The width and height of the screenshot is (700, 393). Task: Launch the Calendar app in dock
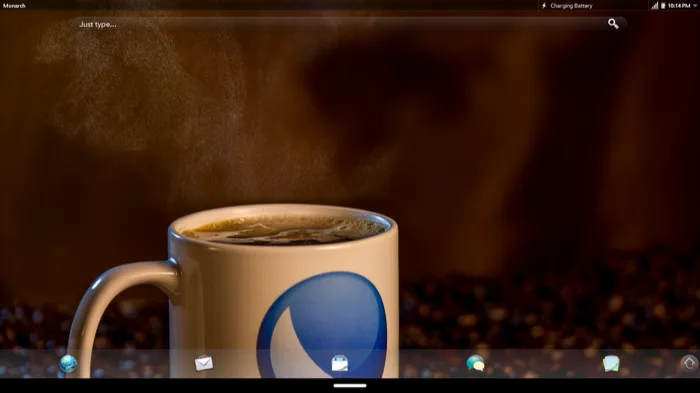point(340,363)
